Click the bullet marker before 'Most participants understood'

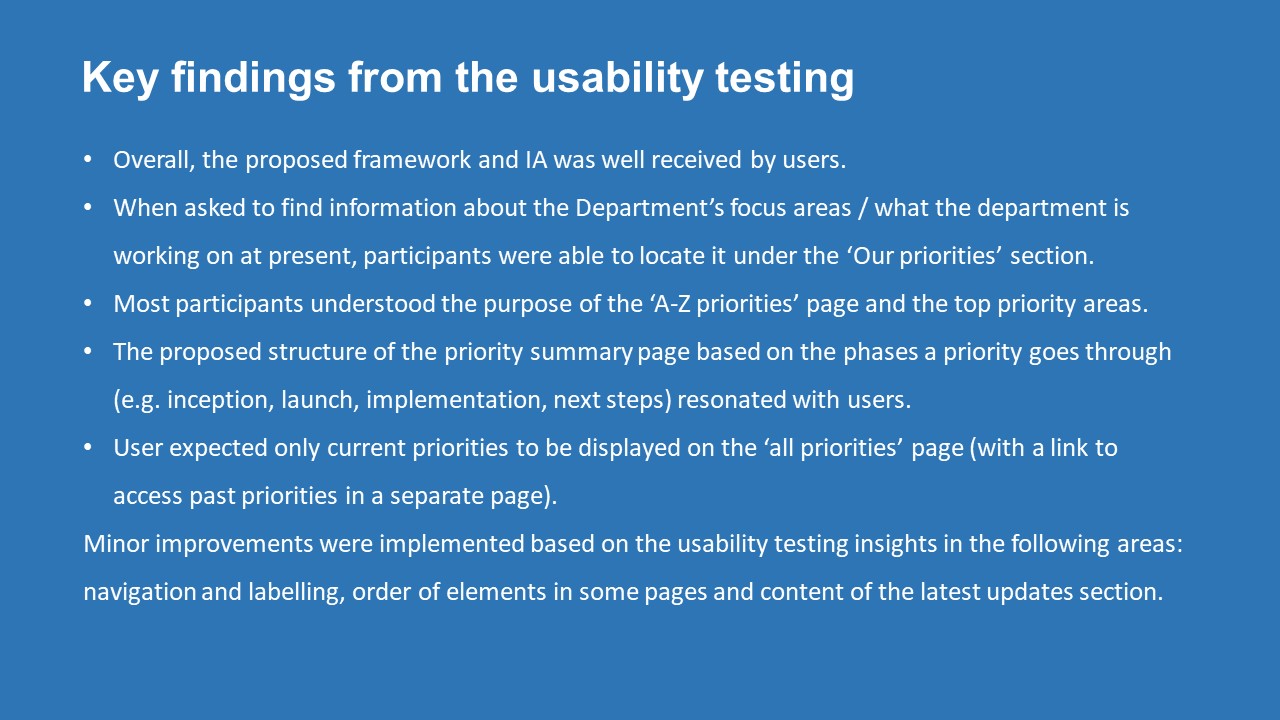tap(88, 304)
